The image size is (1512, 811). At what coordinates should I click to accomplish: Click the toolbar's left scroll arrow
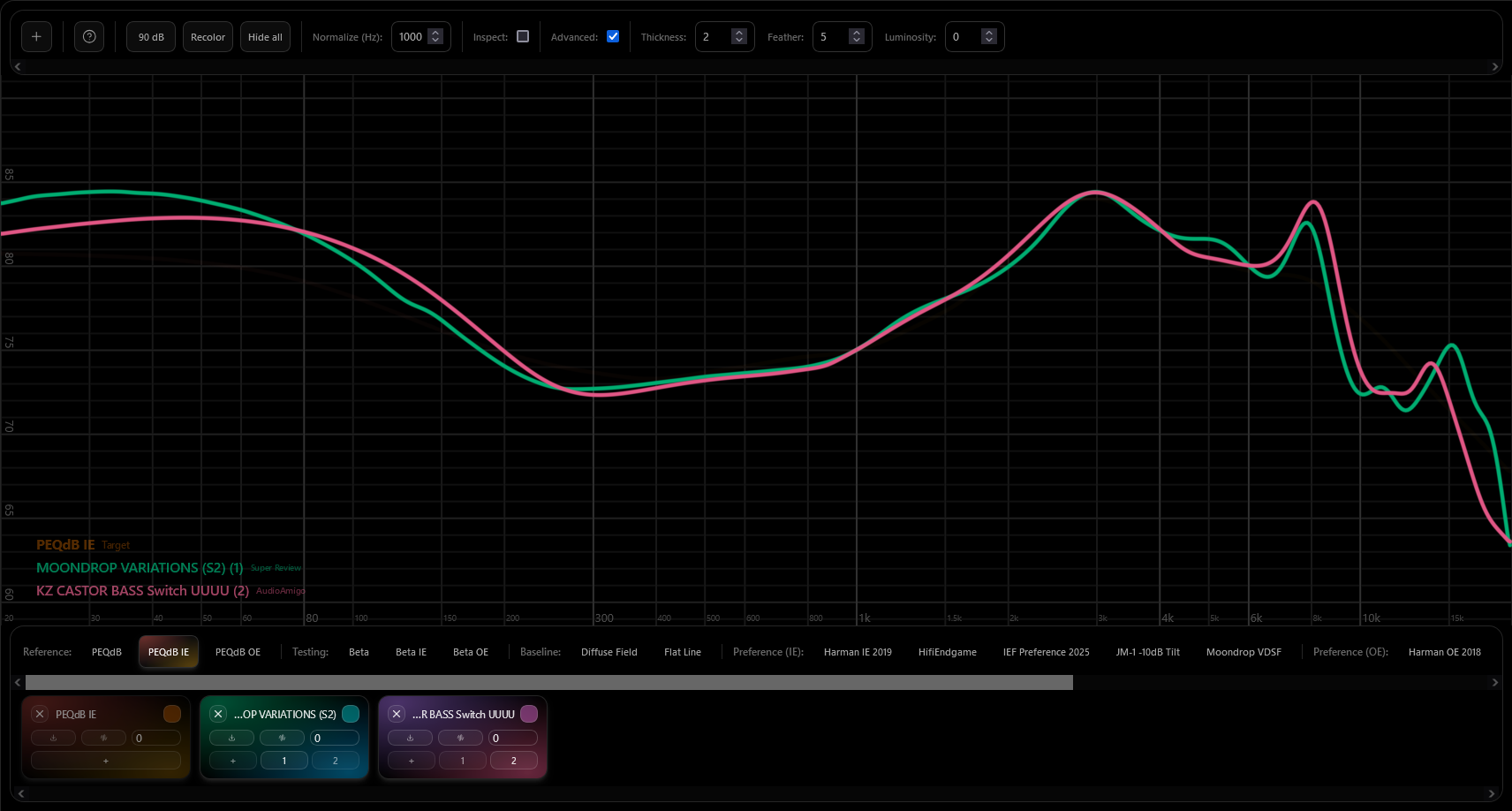(x=18, y=66)
